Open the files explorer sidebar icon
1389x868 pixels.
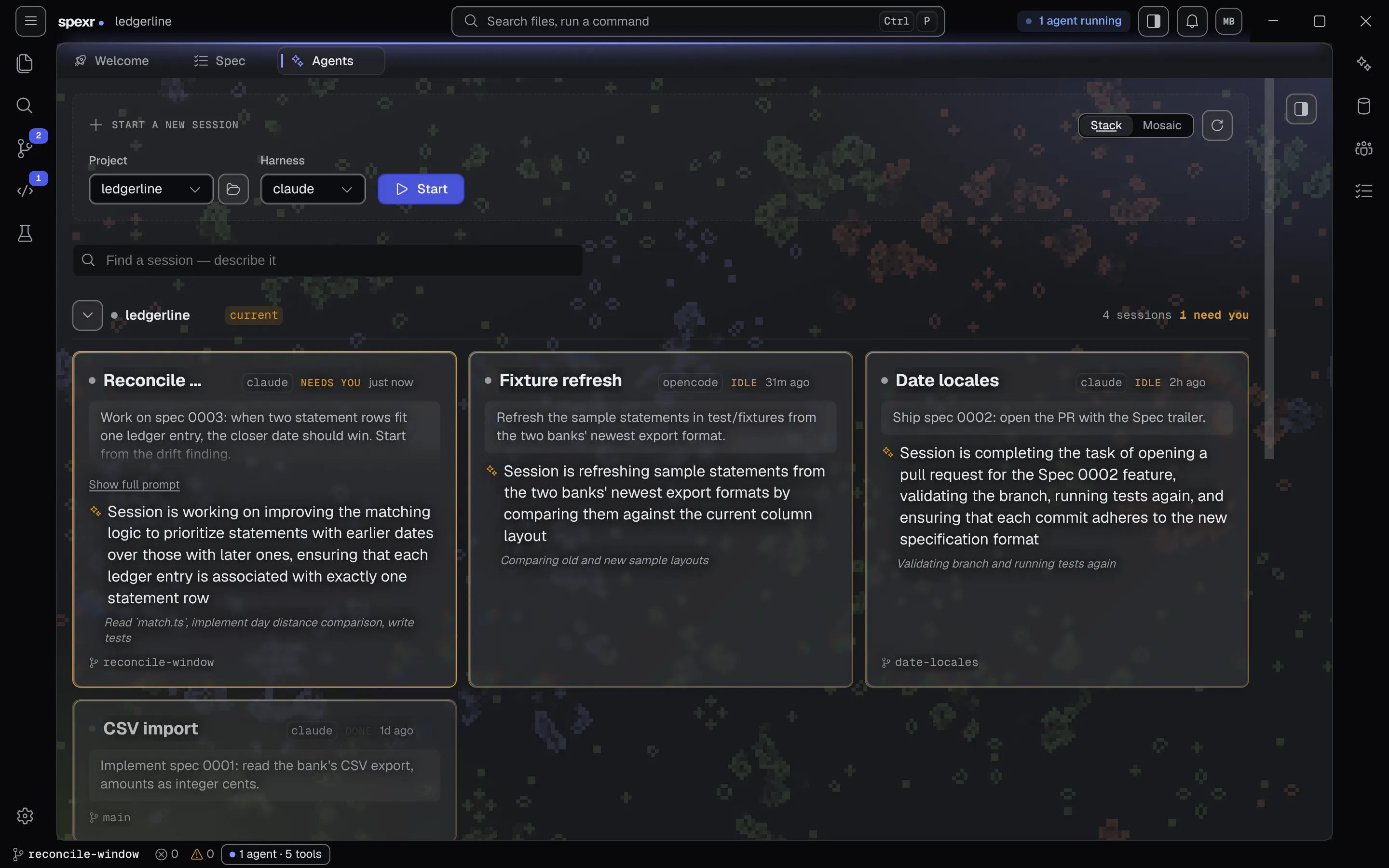(x=25, y=63)
